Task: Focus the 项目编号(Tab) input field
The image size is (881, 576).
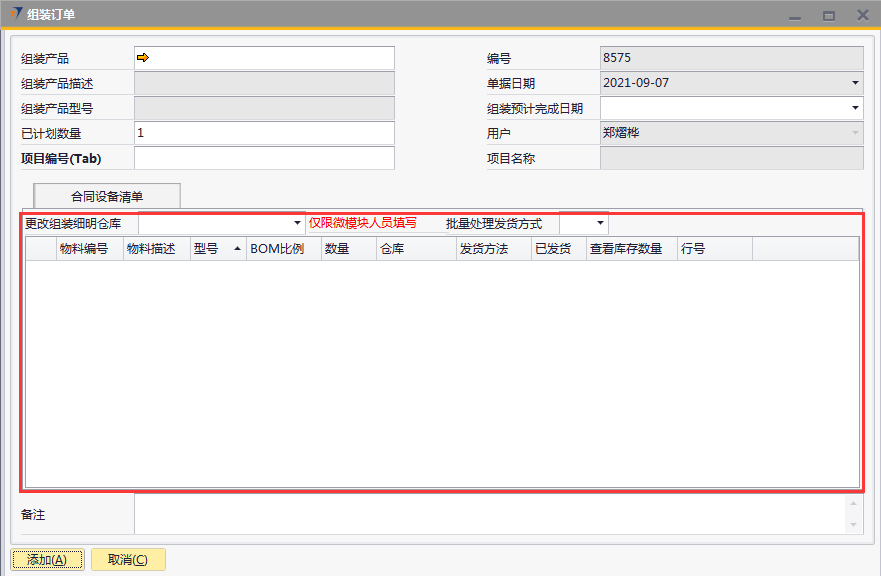Action: click(264, 158)
